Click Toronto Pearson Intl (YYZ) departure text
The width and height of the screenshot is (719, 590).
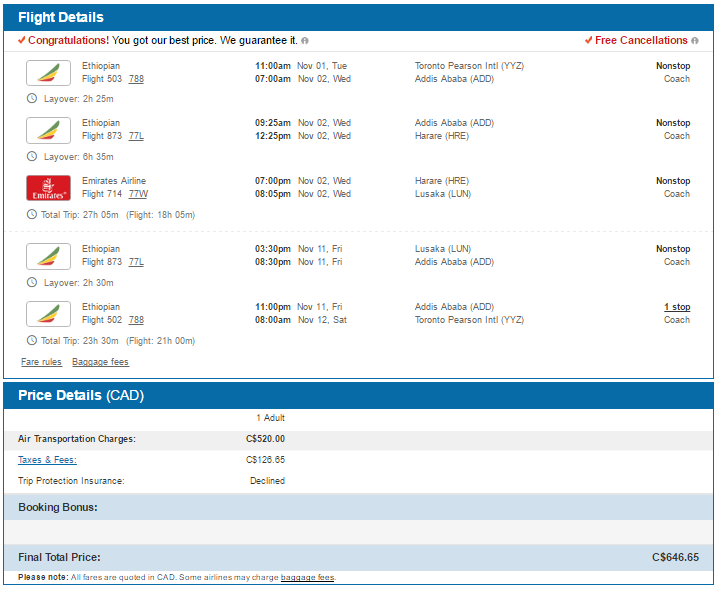[470, 66]
